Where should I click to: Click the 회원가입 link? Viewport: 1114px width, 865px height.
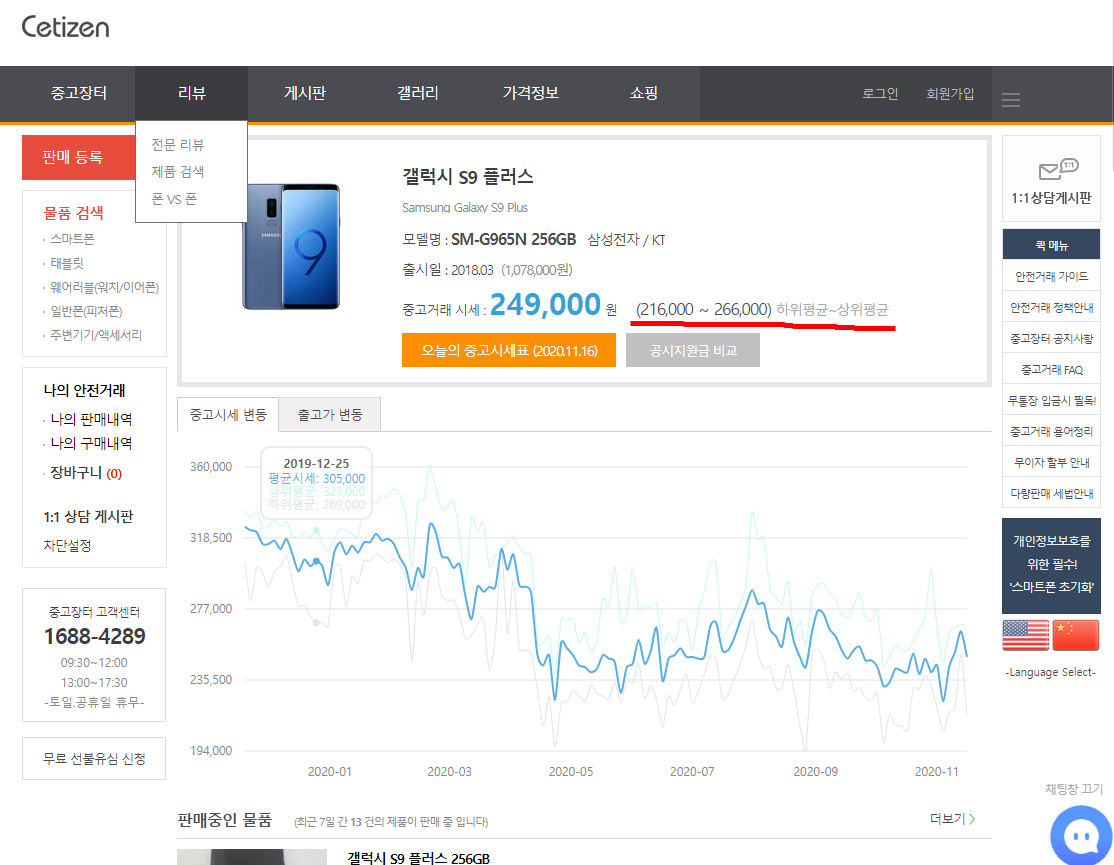pyautogui.click(x=950, y=94)
